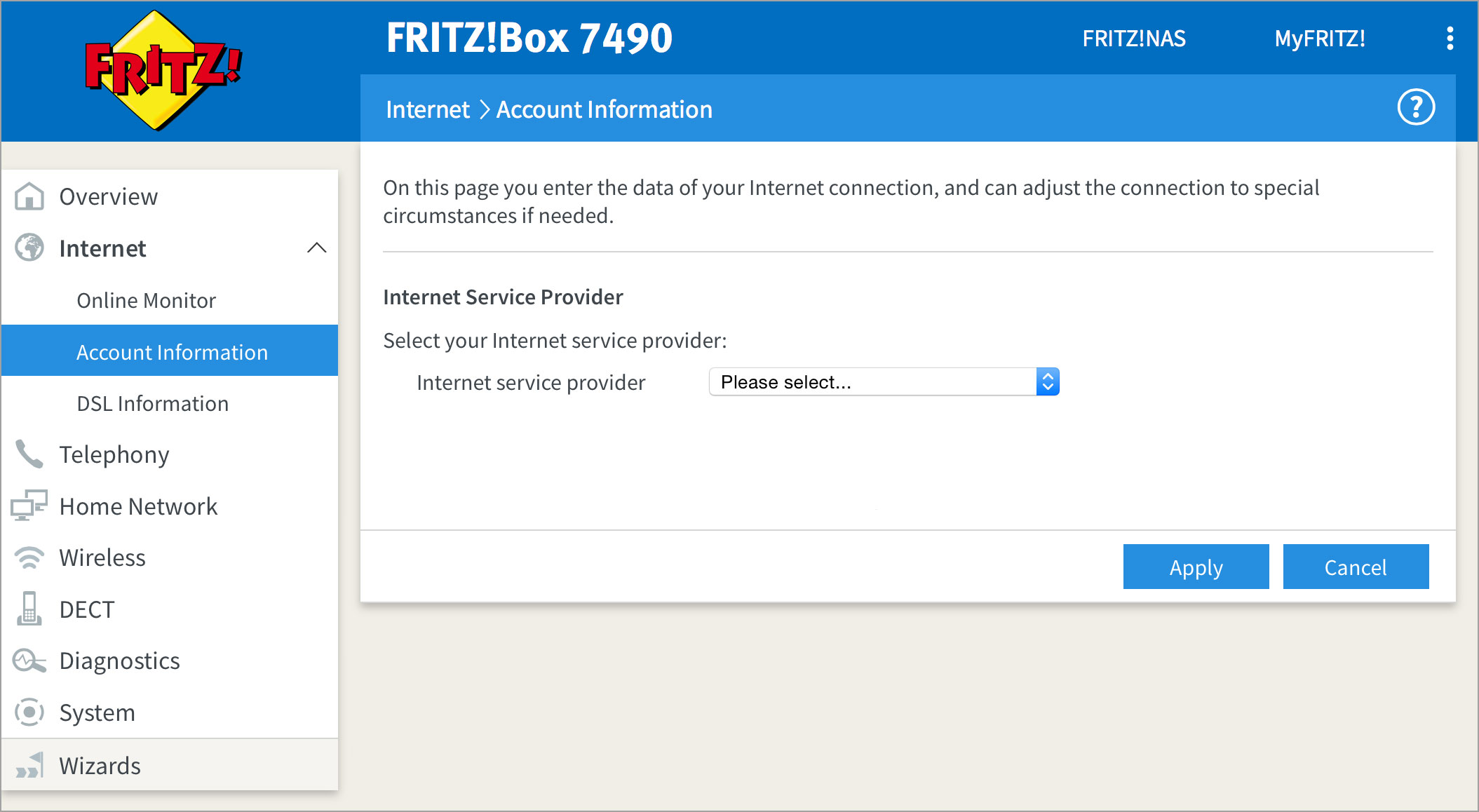Click the Diagnostics icon
Screen dimensions: 1479x812
click(28, 660)
